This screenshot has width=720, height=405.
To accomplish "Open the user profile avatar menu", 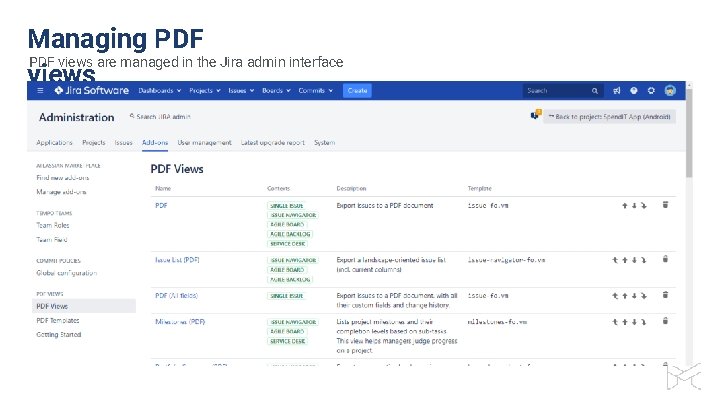I will (670, 90).
